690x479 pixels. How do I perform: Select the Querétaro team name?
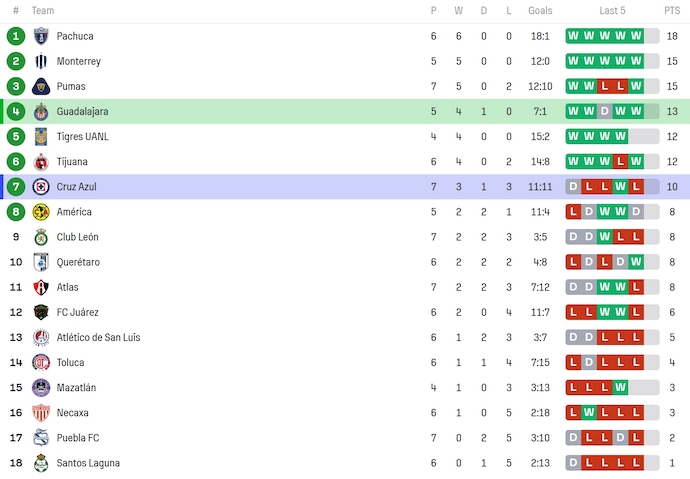click(x=78, y=262)
